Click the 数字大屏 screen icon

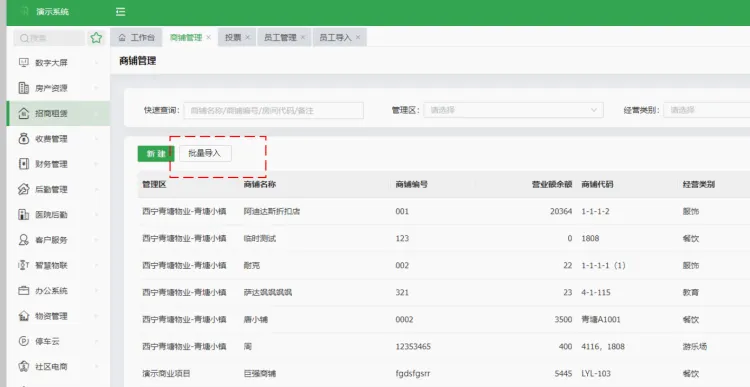click(23, 63)
